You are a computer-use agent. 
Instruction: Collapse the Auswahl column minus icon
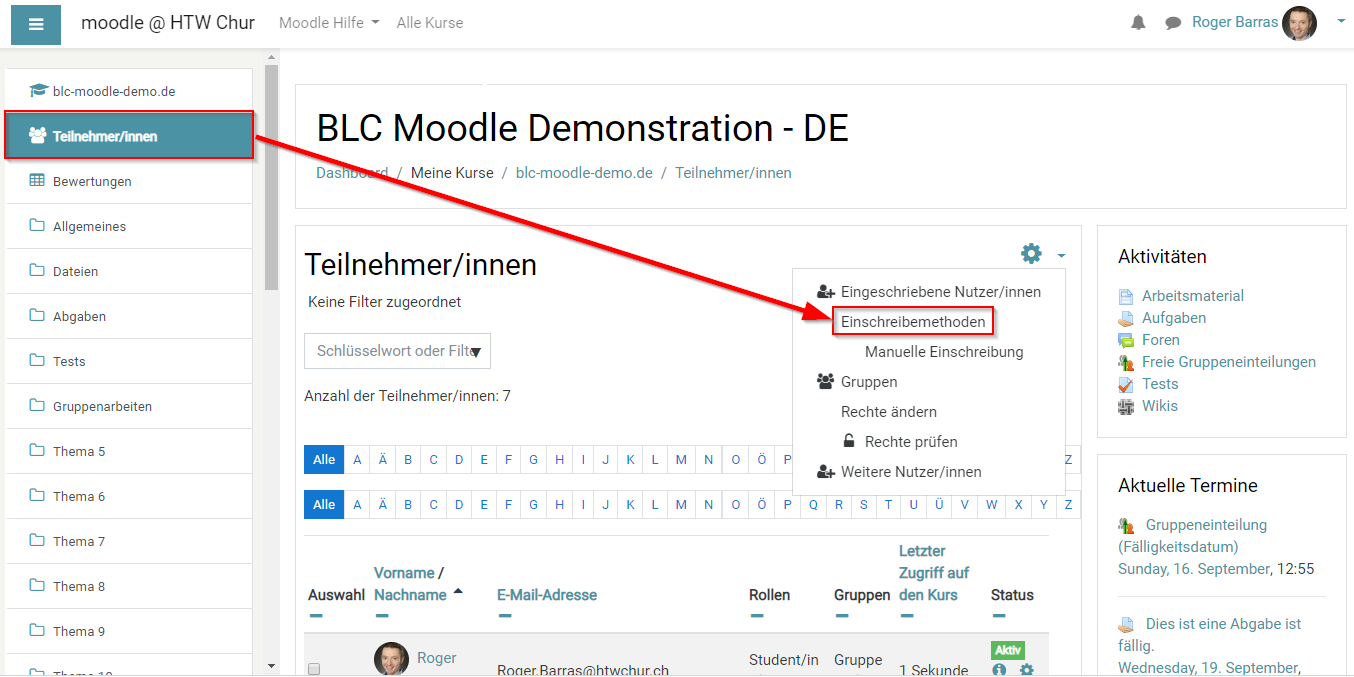[x=316, y=616]
